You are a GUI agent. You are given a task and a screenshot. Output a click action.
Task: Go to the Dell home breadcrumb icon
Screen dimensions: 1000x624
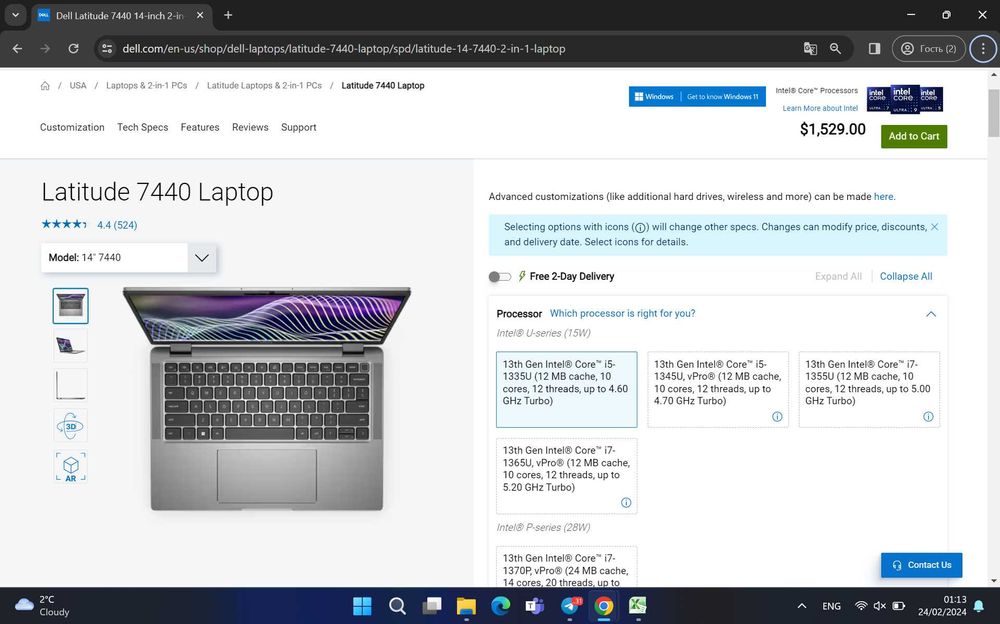(45, 85)
